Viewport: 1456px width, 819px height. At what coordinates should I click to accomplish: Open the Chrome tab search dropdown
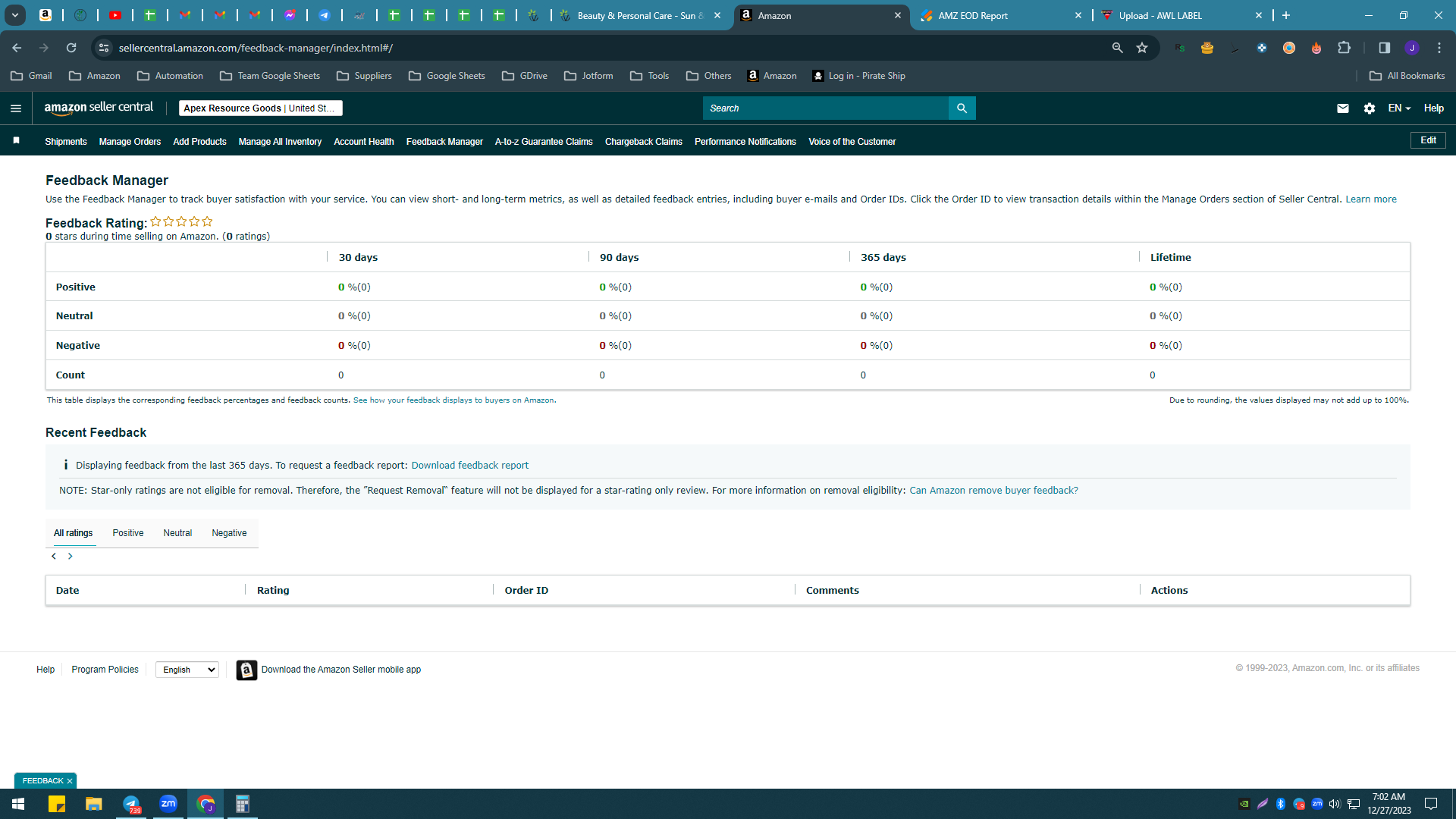(x=15, y=15)
